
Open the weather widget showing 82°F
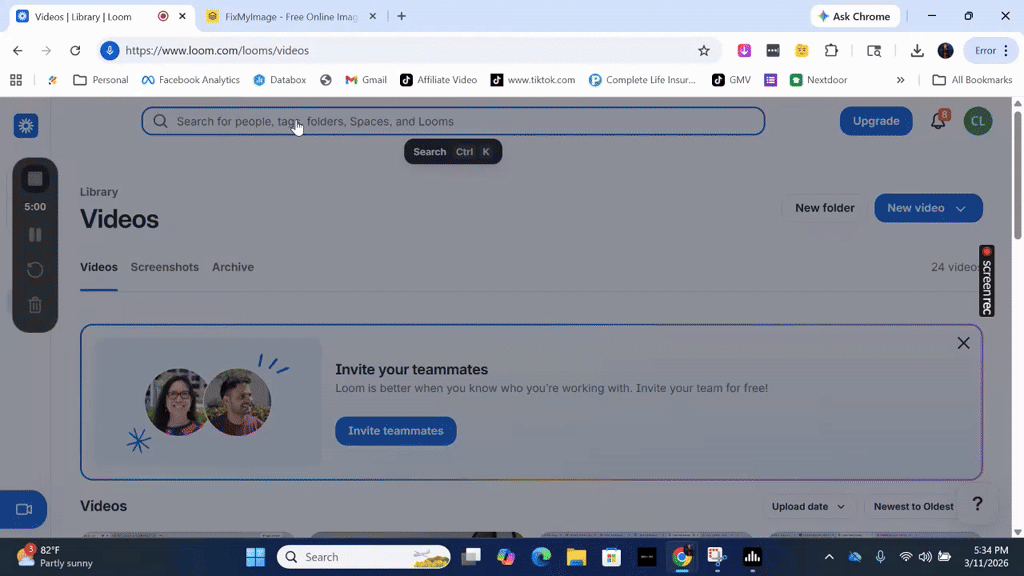[x=55, y=556]
